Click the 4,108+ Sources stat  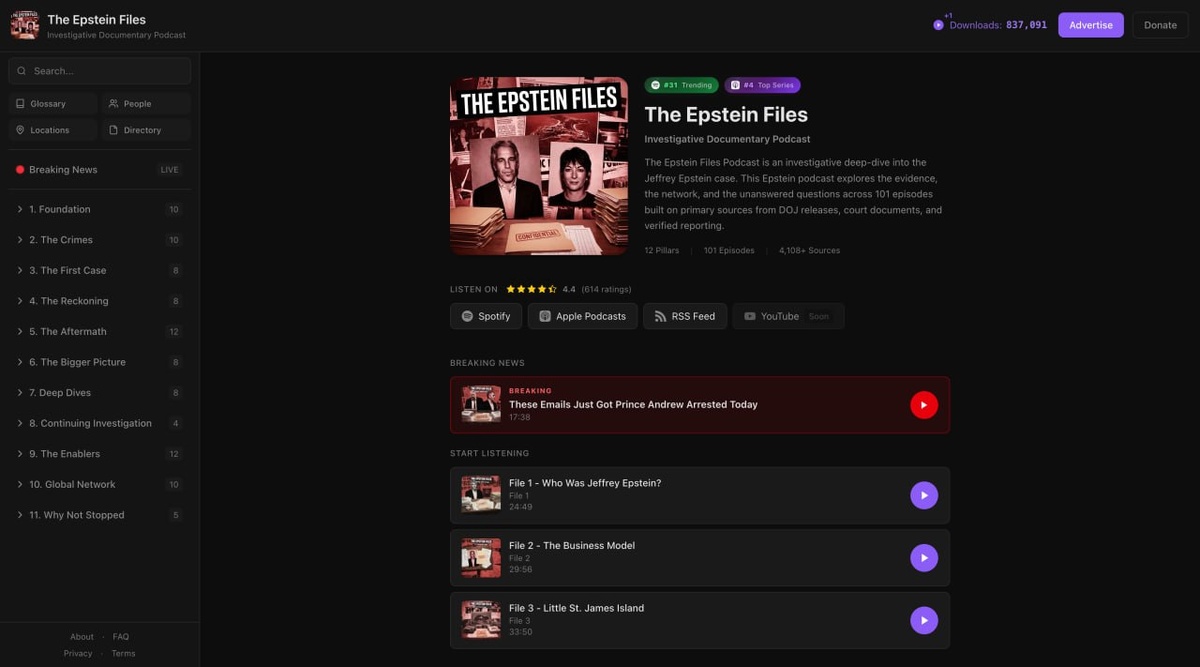click(810, 250)
